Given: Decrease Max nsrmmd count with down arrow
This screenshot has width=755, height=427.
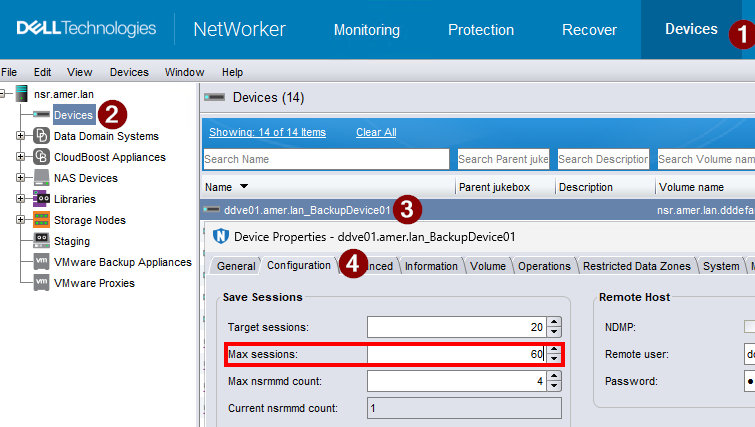Looking at the screenshot, I should click(554, 386).
